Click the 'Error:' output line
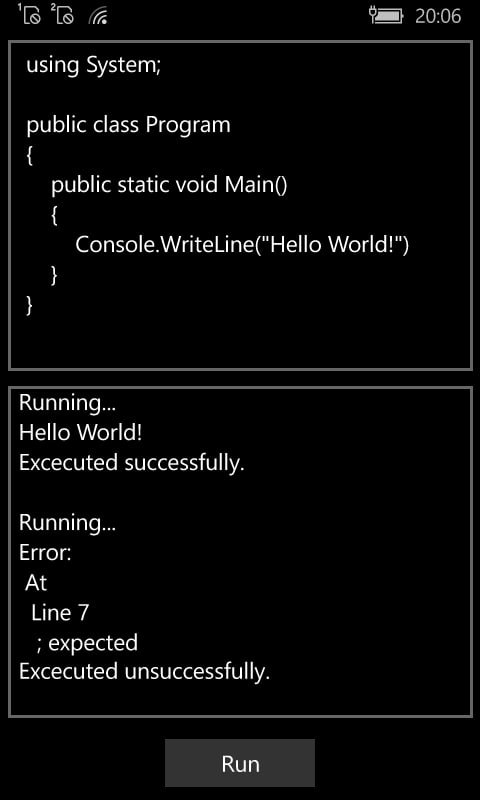This screenshot has width=480, height=800. tap(45, 552)
